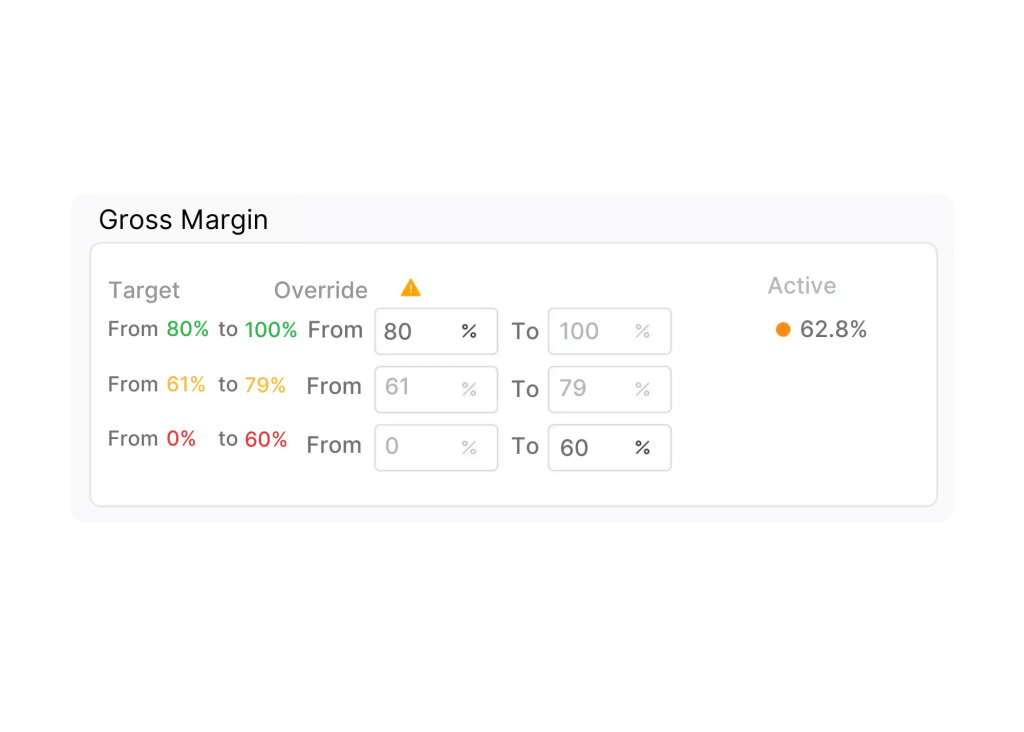Click the percent symbol in the 100 field
1024x732 pixels.
[642, 331]
